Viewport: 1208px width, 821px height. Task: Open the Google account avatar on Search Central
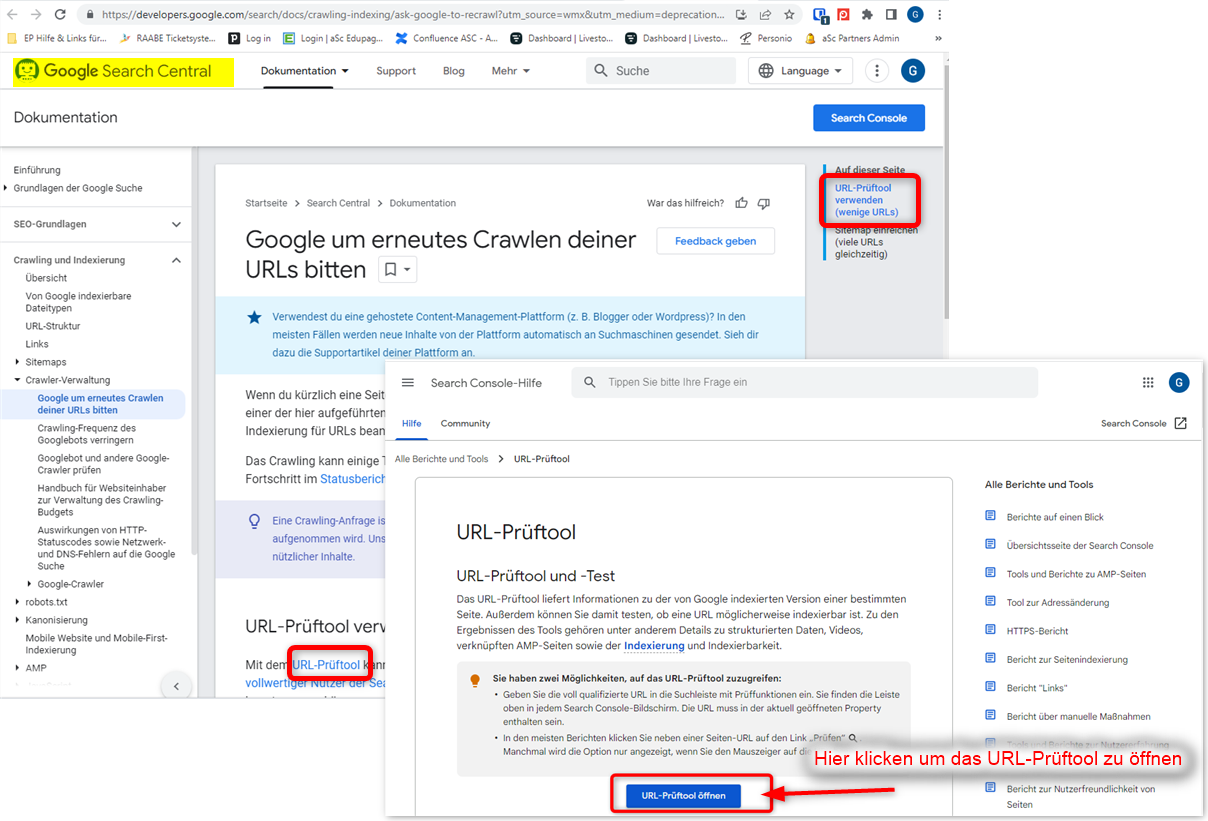coord(912,71)
